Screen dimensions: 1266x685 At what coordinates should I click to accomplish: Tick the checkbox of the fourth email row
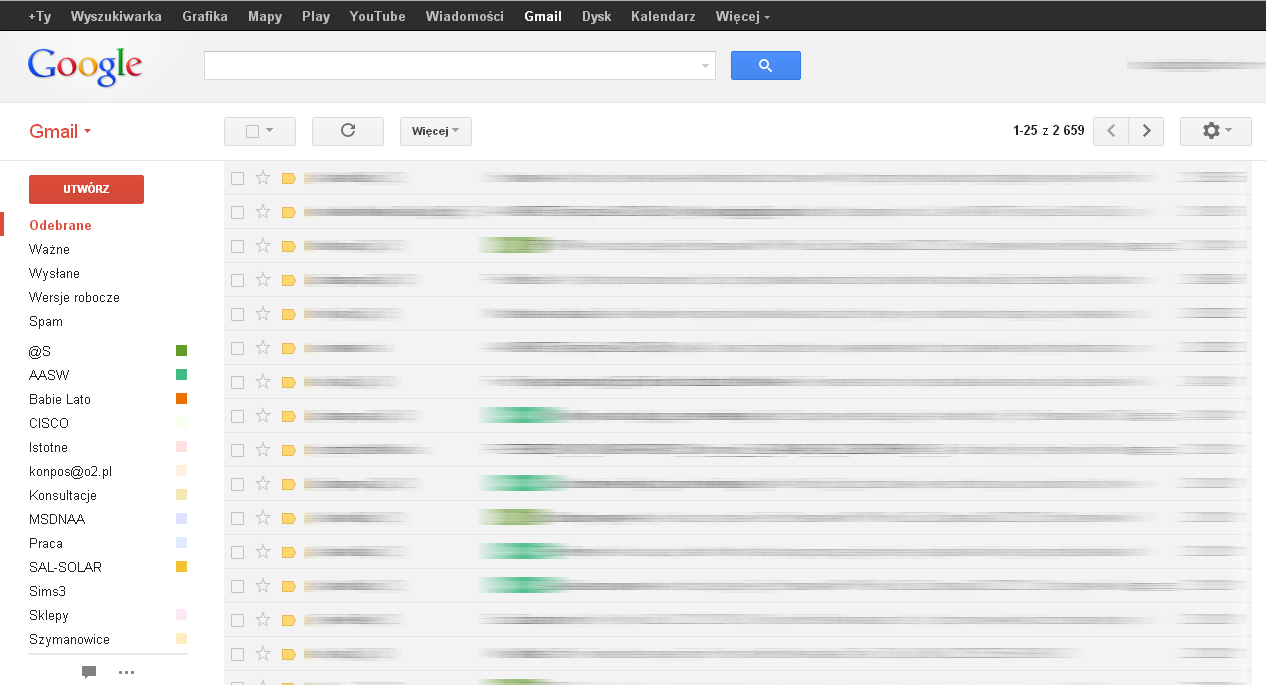238,280
